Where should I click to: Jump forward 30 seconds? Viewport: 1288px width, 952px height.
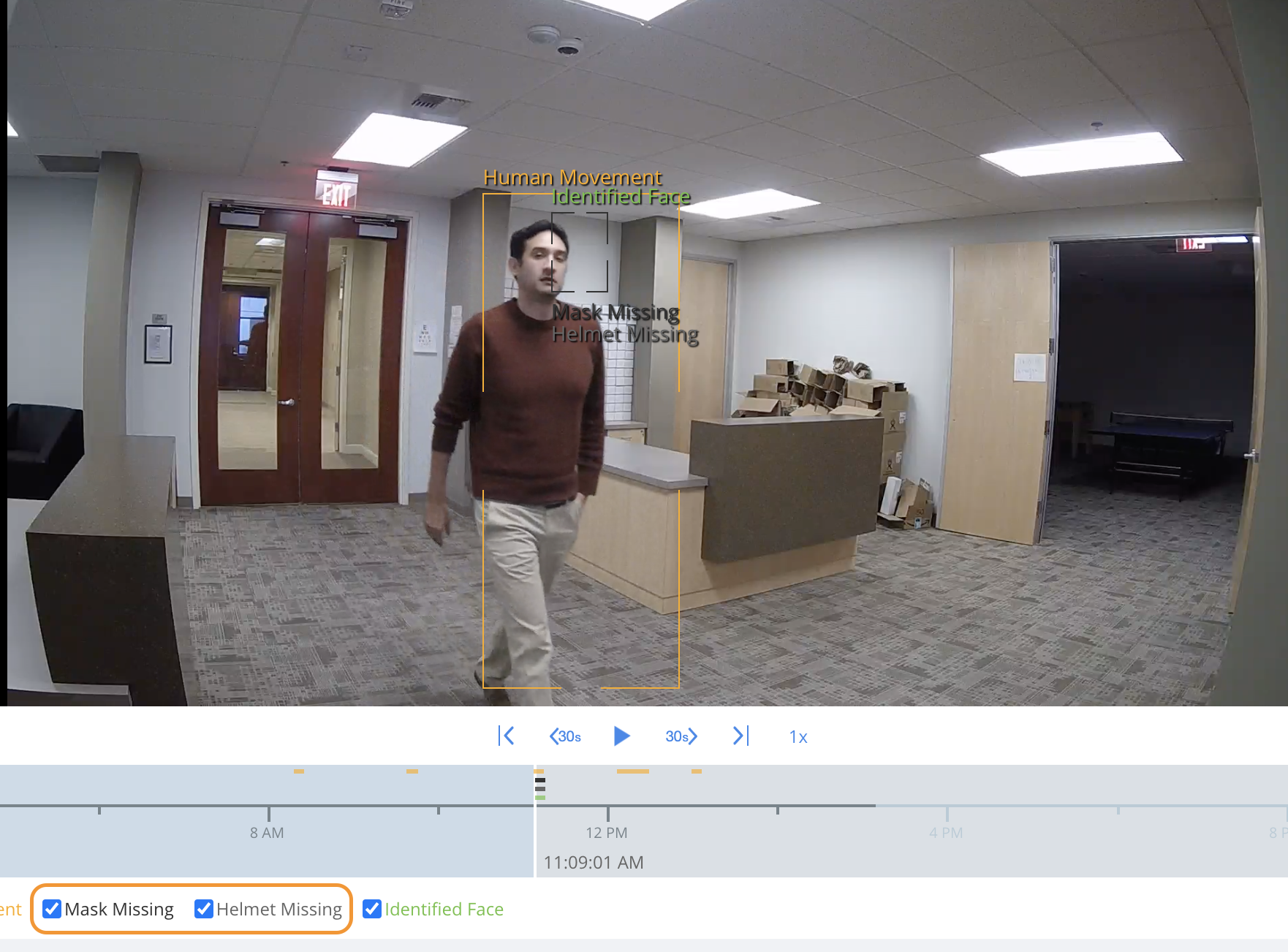(681, 736)
